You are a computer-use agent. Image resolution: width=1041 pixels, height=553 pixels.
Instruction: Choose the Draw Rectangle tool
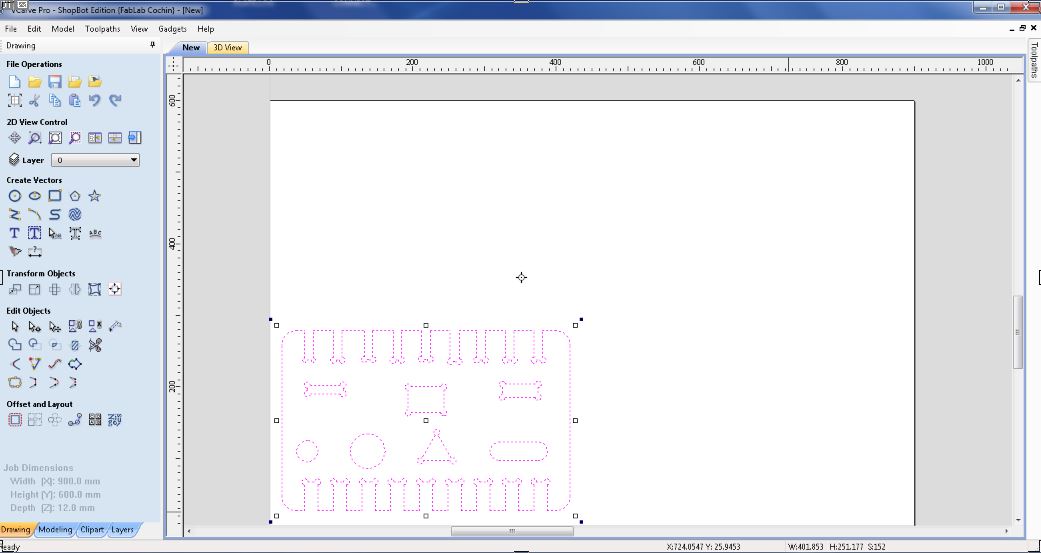coord(54,196)
